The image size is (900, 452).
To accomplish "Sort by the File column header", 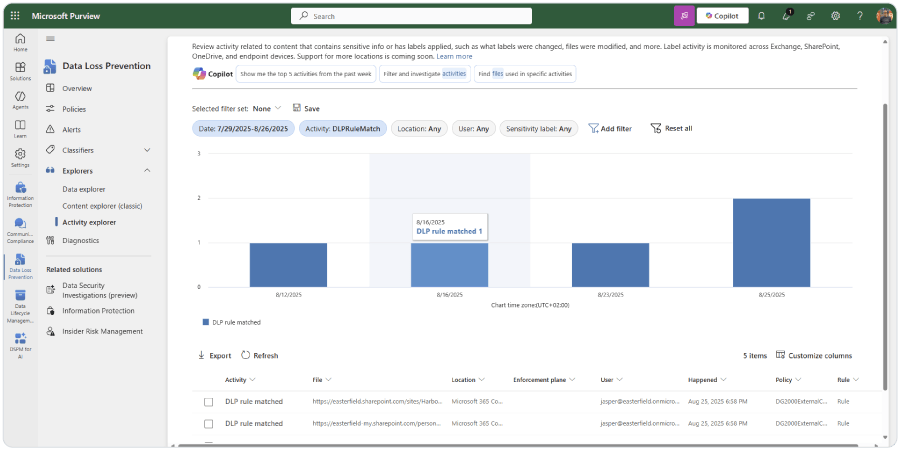I will (x=322, y=380).
